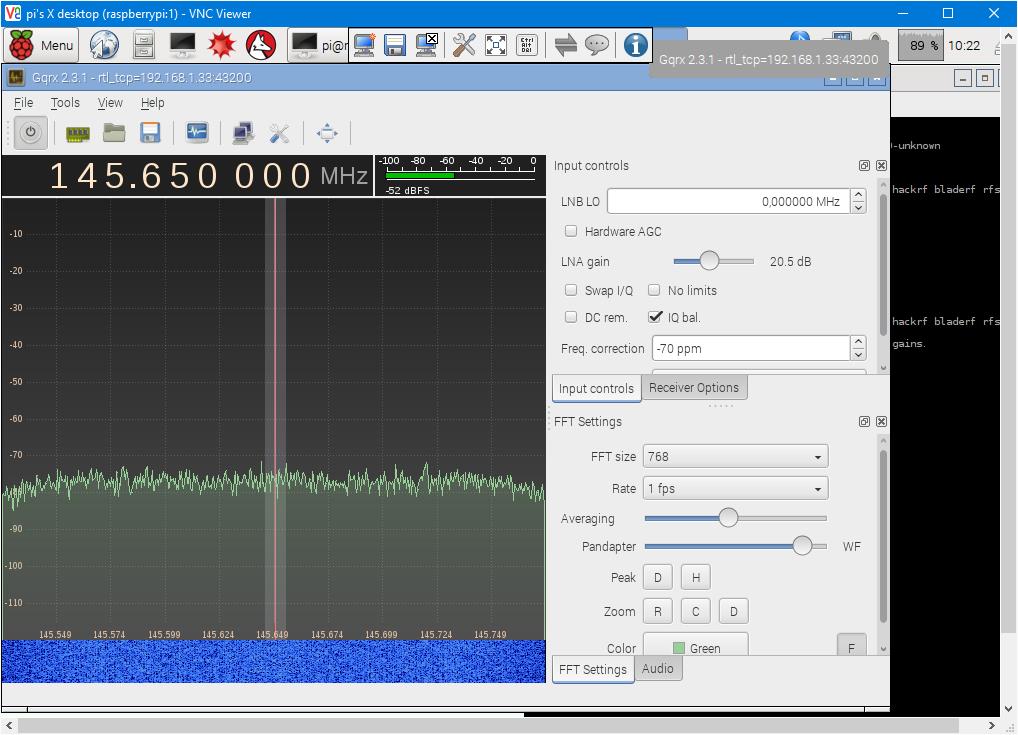The width and height of the screenshot is (1018, 735).
Task: Switch to the Input controls tab
Action: pos(596,388)
